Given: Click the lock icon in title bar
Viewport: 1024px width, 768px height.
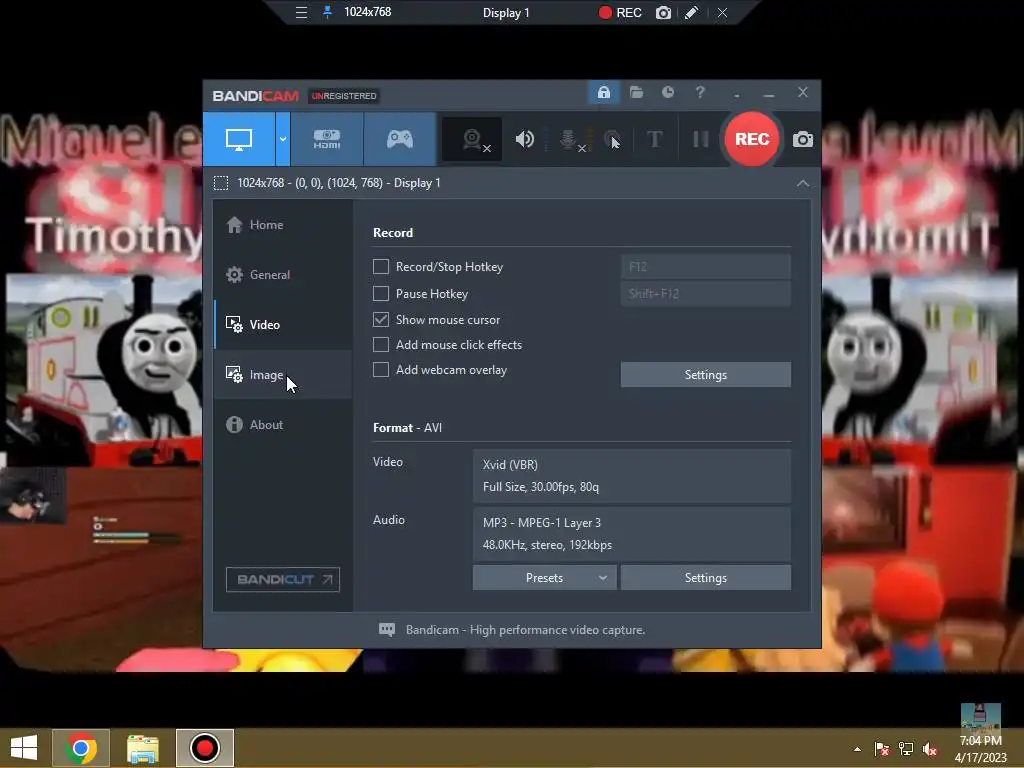Looking at the screenshot, I should point(603,93).
